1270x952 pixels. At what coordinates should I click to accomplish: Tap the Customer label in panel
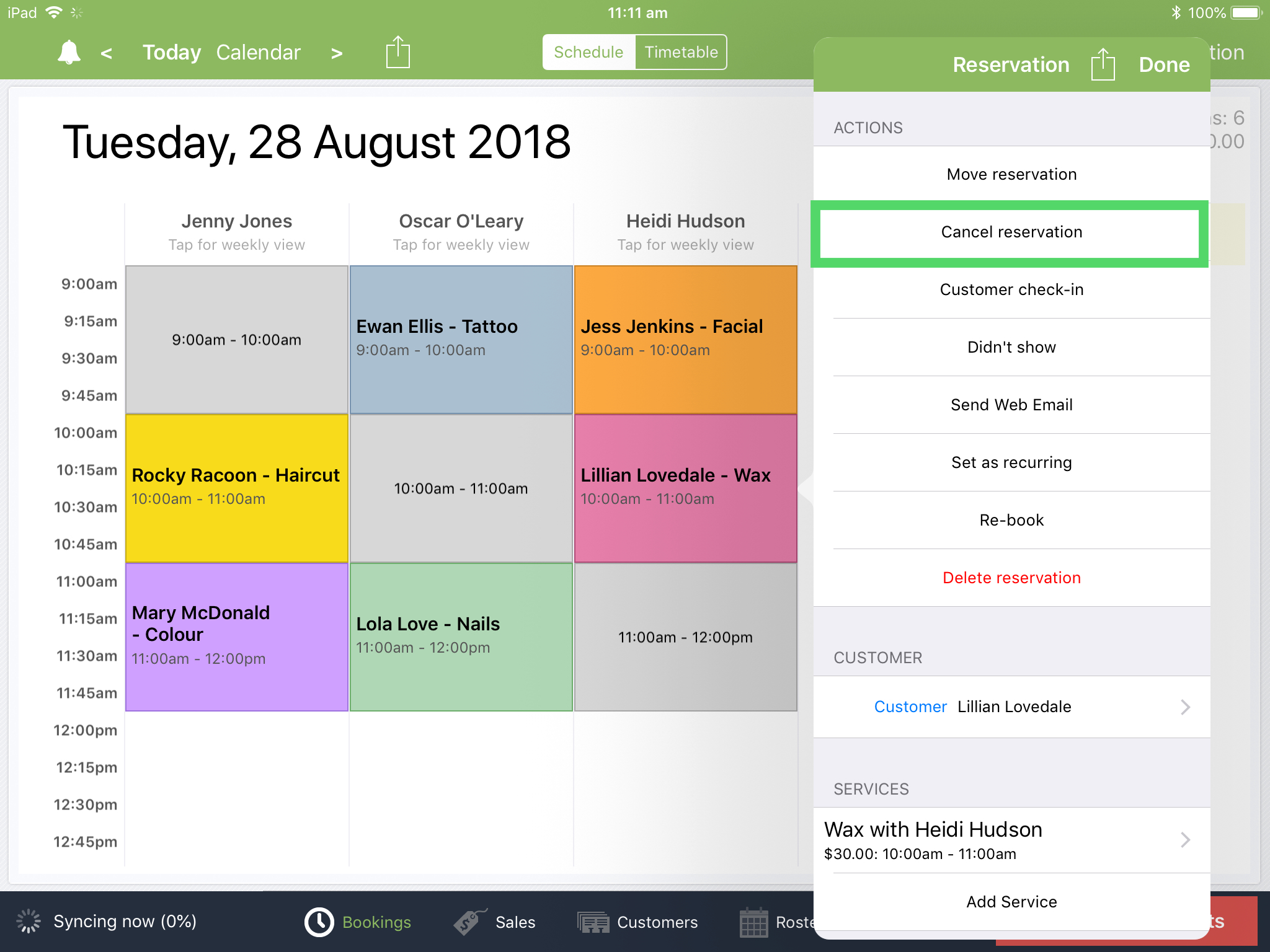tap(910, 707)
